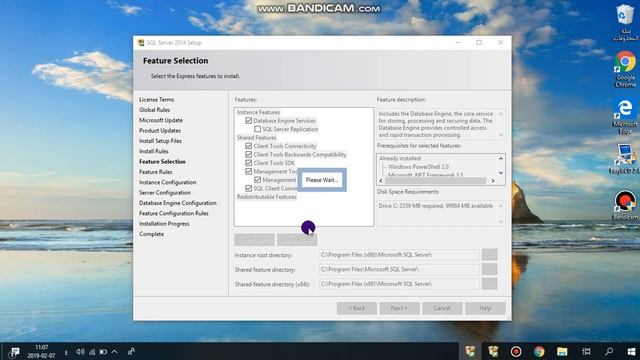Open the Google Chrome desktop shortcut
This screenshot has width=640, height=360.
click(x=625, y=69)
